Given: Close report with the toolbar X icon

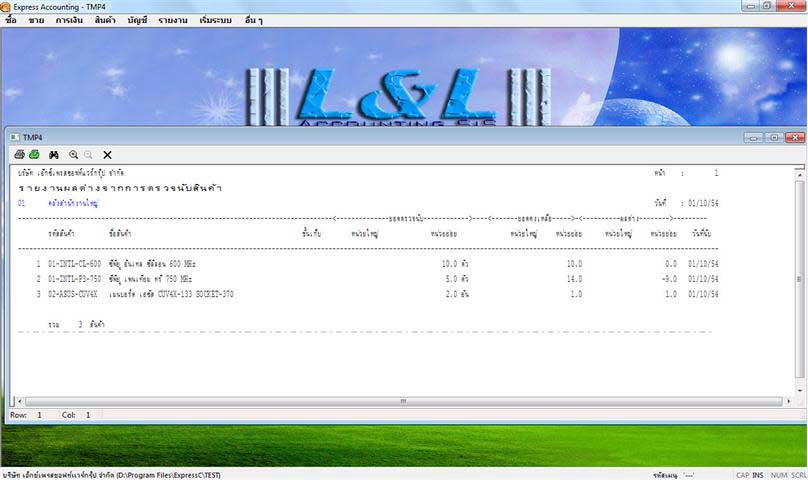Looking at the screenshot, I should [x=107, y=155].
